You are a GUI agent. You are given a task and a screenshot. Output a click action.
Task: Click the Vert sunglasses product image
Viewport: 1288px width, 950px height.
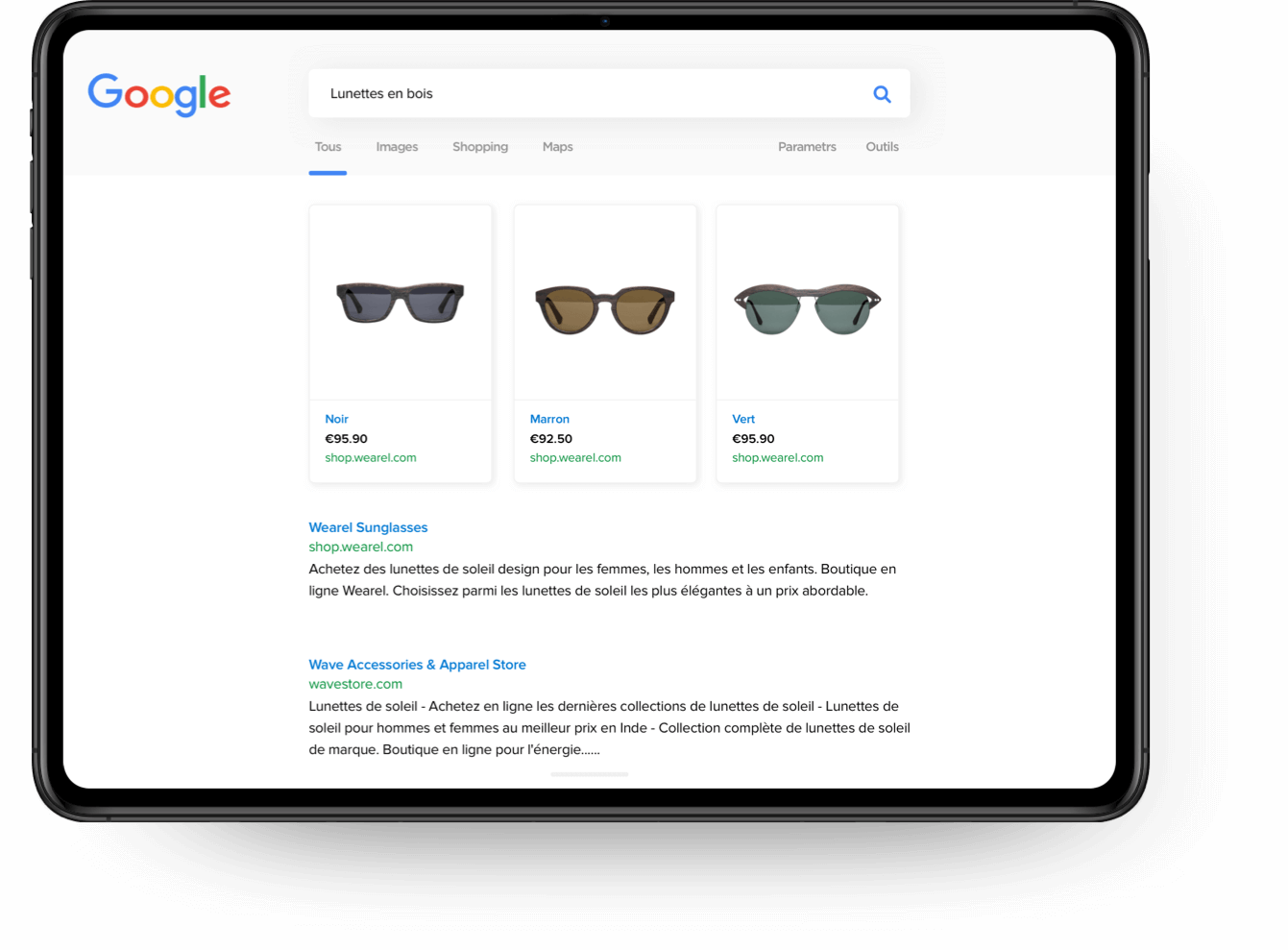(808, 308)
